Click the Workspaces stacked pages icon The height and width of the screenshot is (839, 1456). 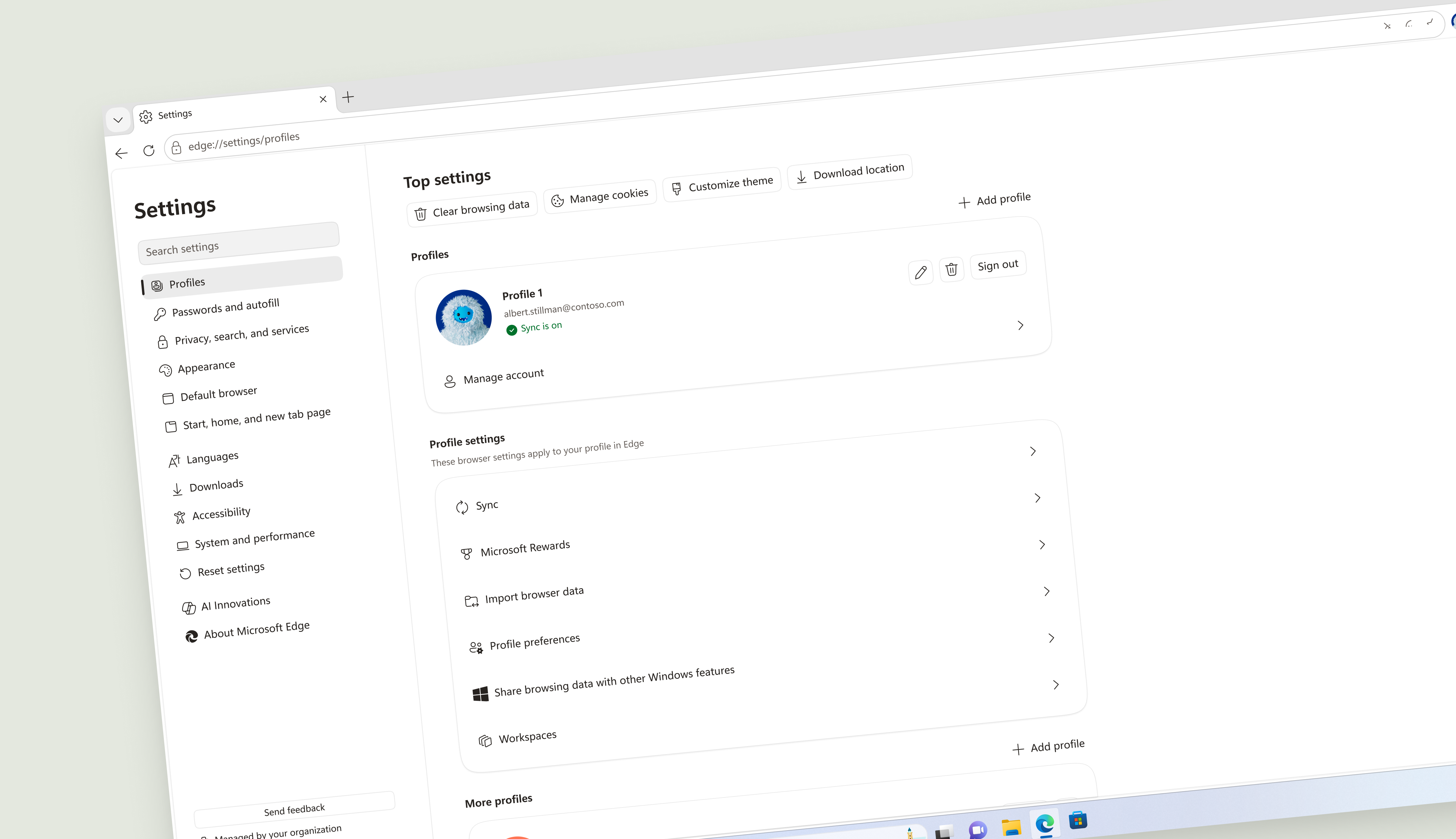[x=485, y=741]
